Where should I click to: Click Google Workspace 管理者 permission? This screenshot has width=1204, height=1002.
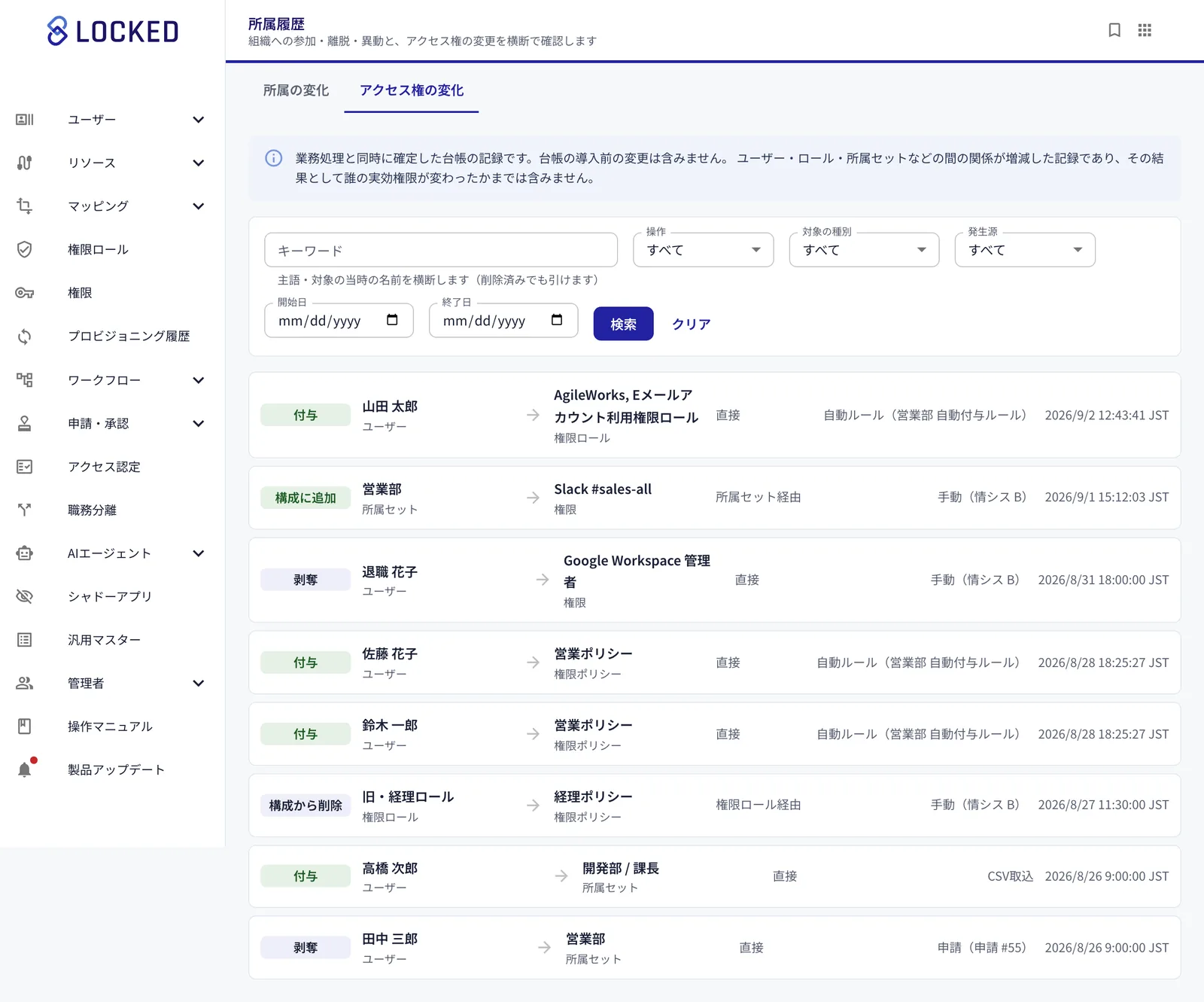(x=637, y=571)
